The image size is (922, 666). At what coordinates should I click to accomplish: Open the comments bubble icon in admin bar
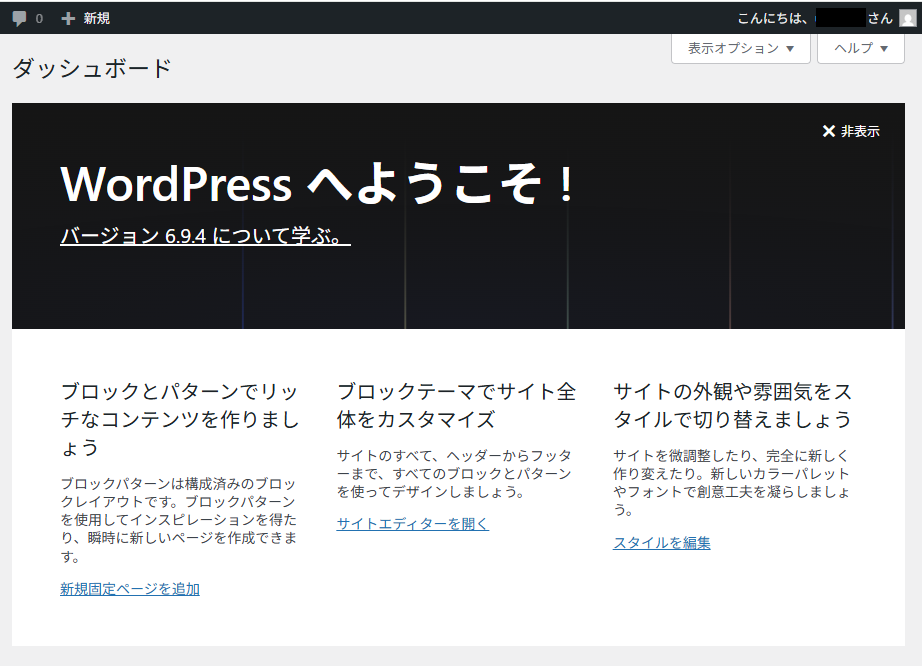[x=20, y=18]
